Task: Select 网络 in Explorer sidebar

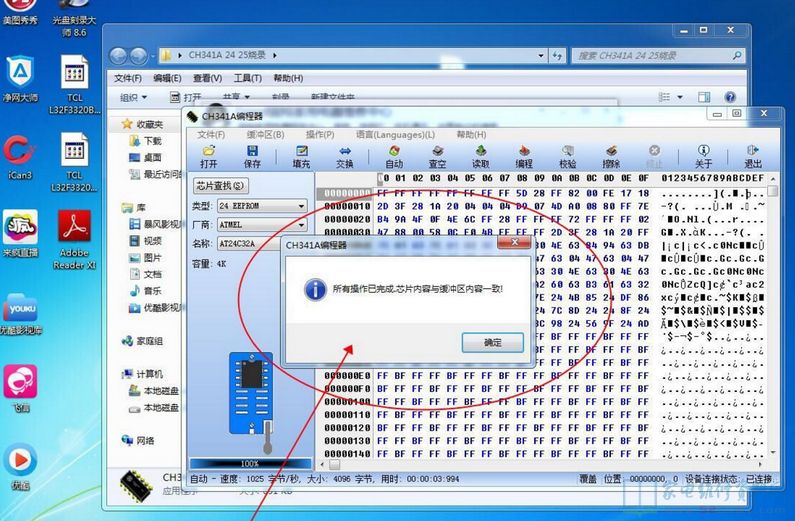Action: pyautogui.click(x=138, y=440)
